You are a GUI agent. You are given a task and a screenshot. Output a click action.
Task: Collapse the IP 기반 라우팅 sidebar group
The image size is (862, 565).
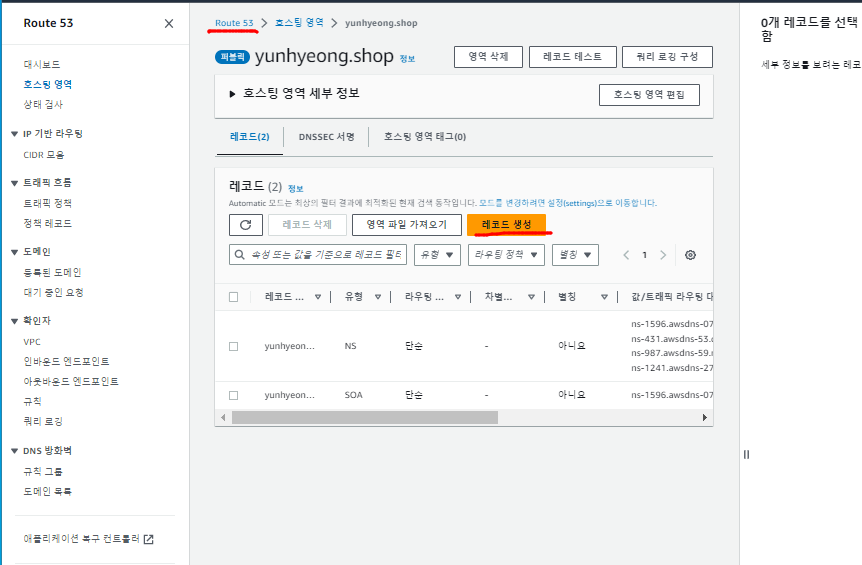(14, 134)
